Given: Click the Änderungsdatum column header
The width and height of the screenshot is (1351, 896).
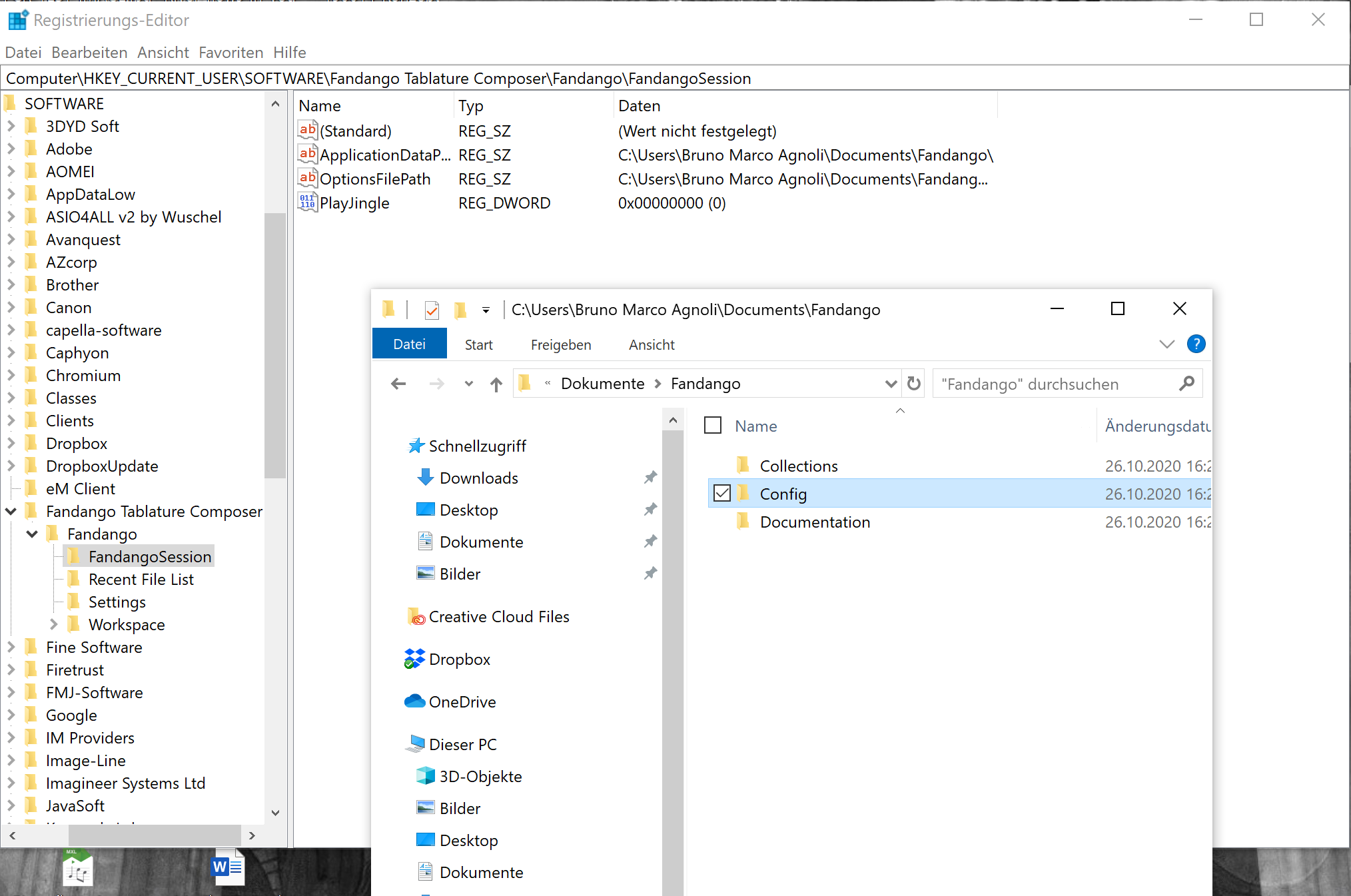Looking at the screenshot, I should pos(1156,426).
